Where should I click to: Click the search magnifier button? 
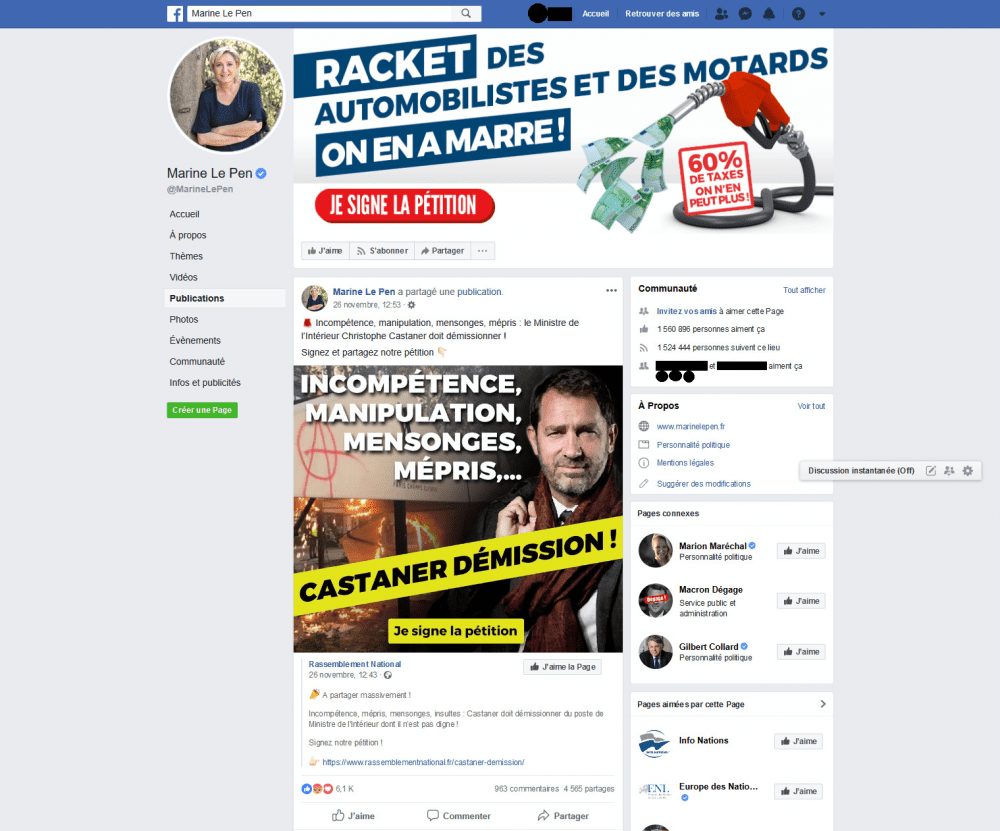click(x=466, y=13)
